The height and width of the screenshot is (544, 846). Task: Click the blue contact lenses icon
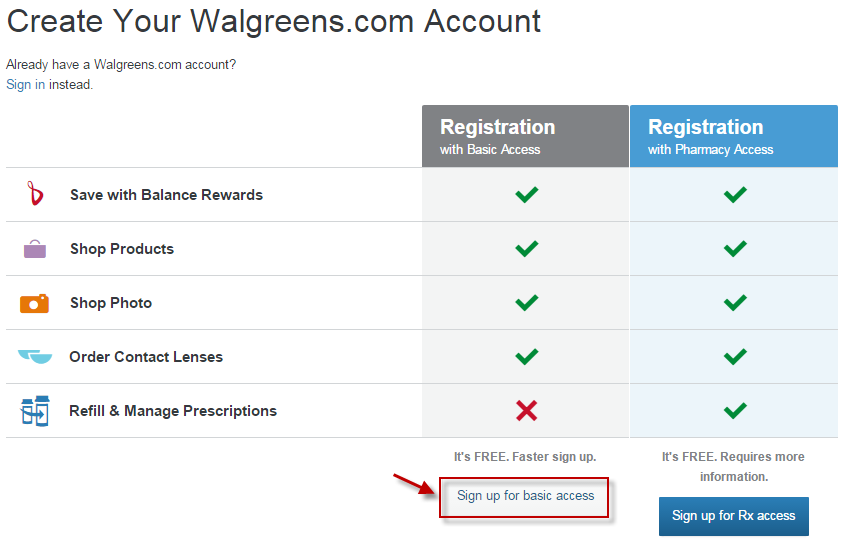click(35, 357)
